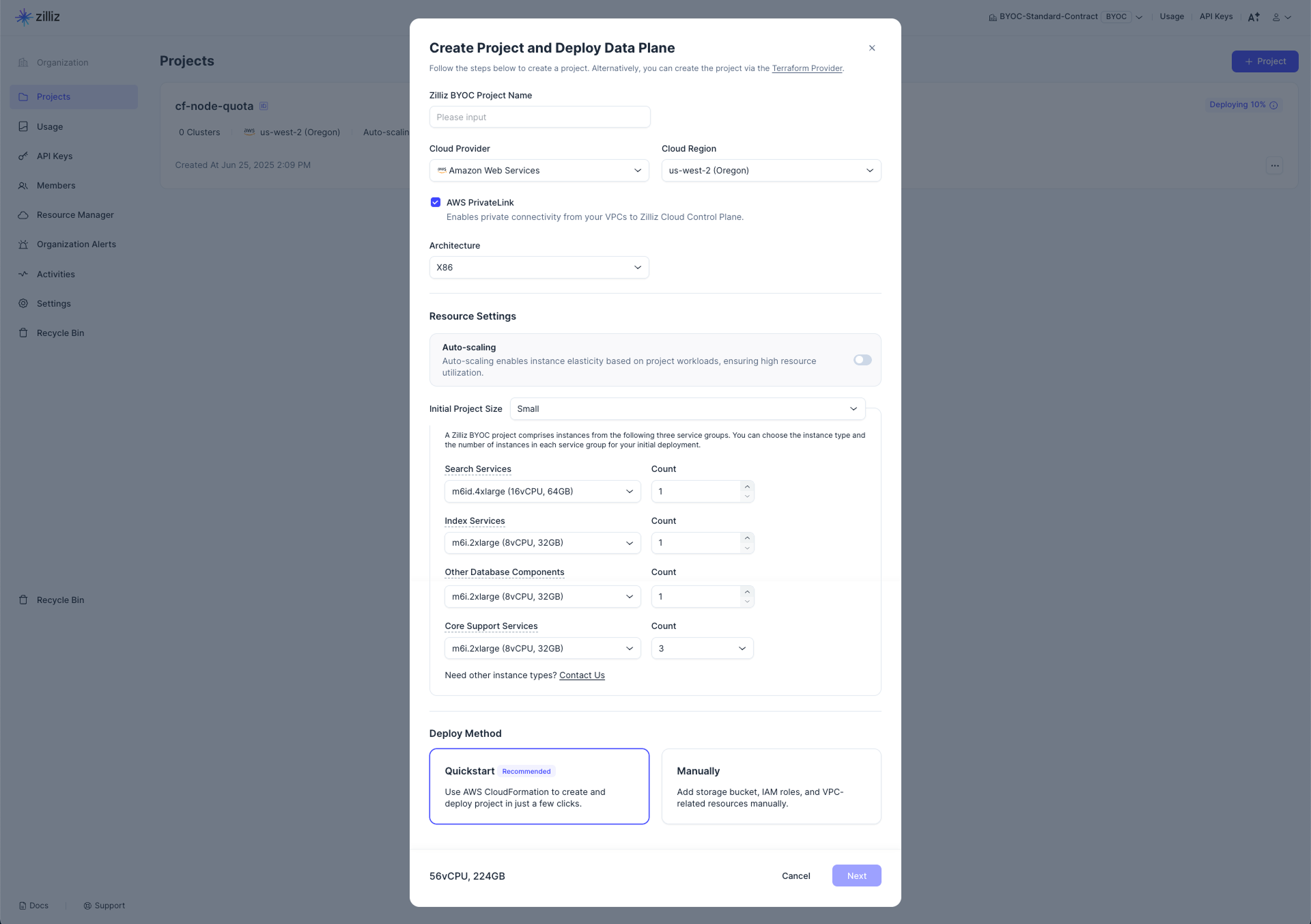
Task: Click the 56vCPU, 224GB summary text
Action: (467, 876)
